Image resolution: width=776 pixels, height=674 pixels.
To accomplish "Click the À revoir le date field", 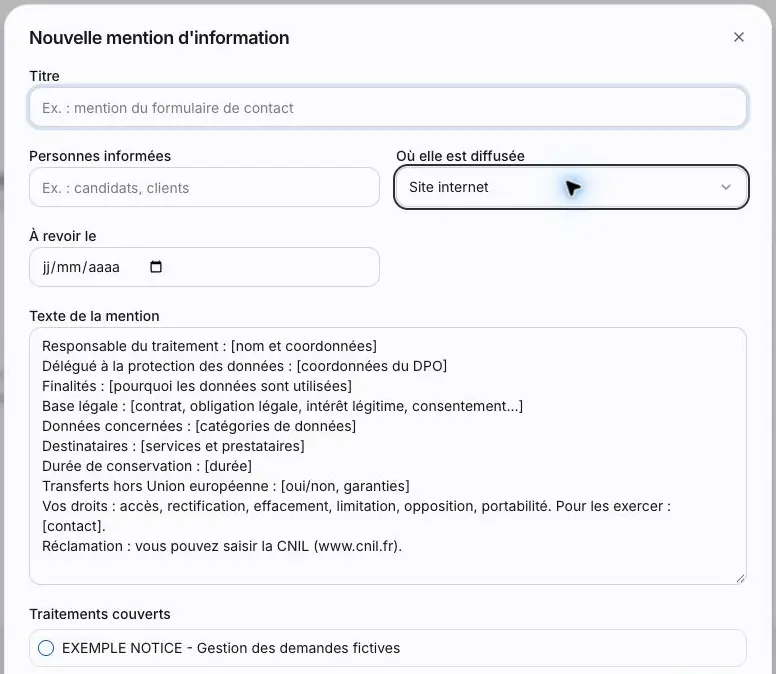I will (204, 267).
